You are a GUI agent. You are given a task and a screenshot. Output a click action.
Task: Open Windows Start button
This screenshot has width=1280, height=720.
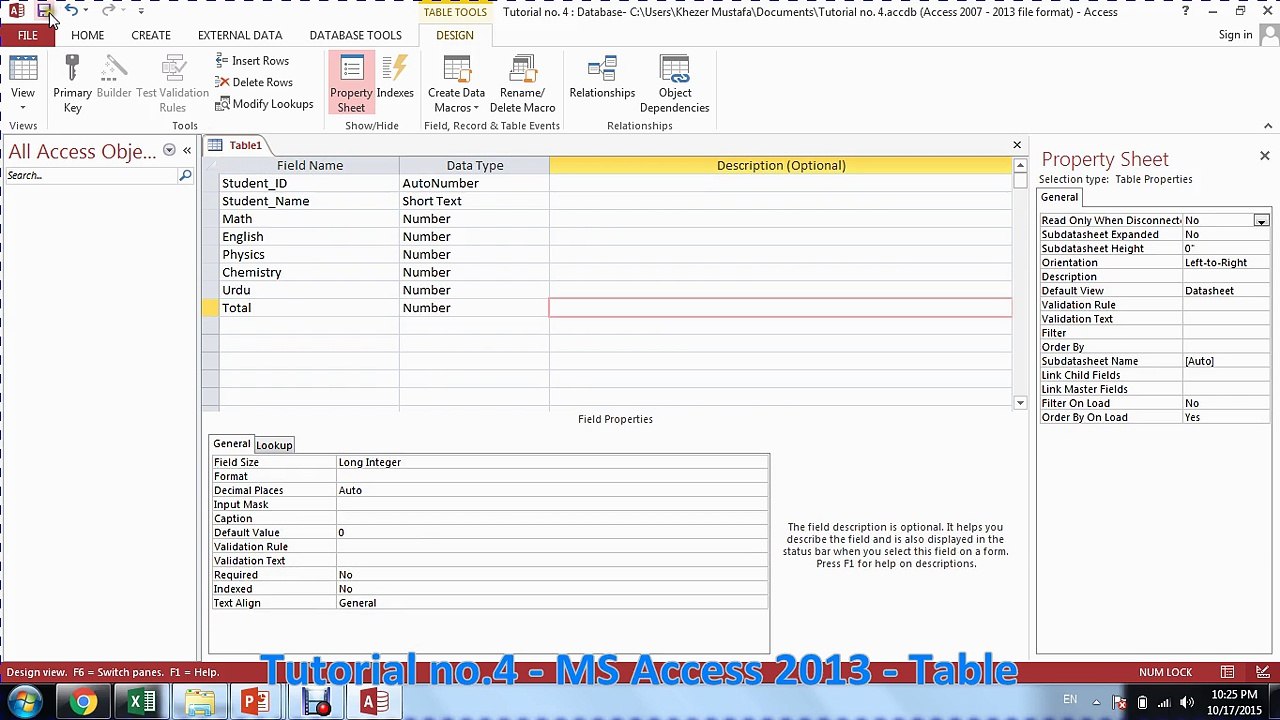click(24, 702)
